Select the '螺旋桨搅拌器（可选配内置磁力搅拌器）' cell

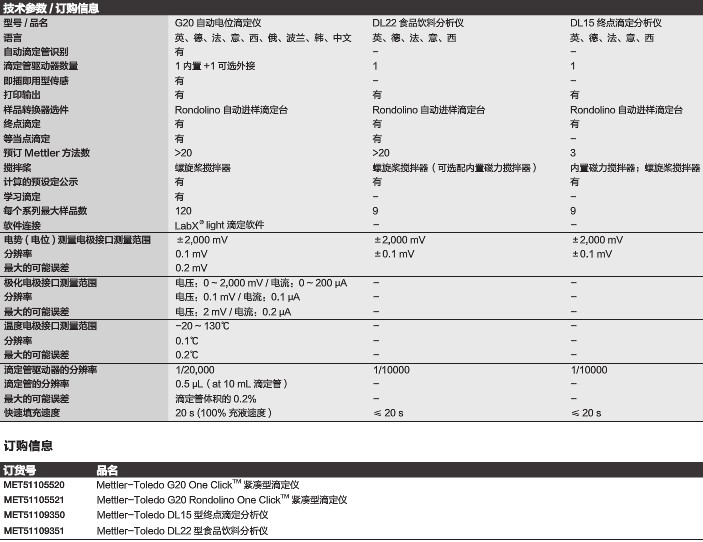pos(455,168)
